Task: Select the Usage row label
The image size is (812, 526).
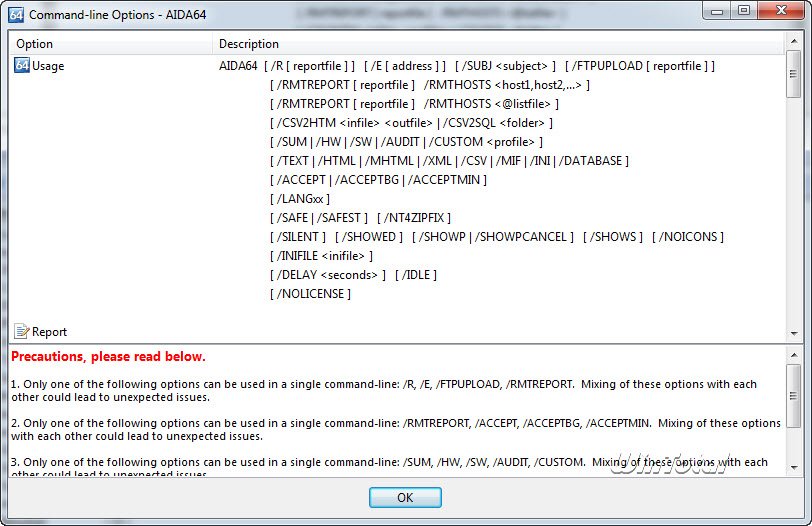Action: pos(48,66)
